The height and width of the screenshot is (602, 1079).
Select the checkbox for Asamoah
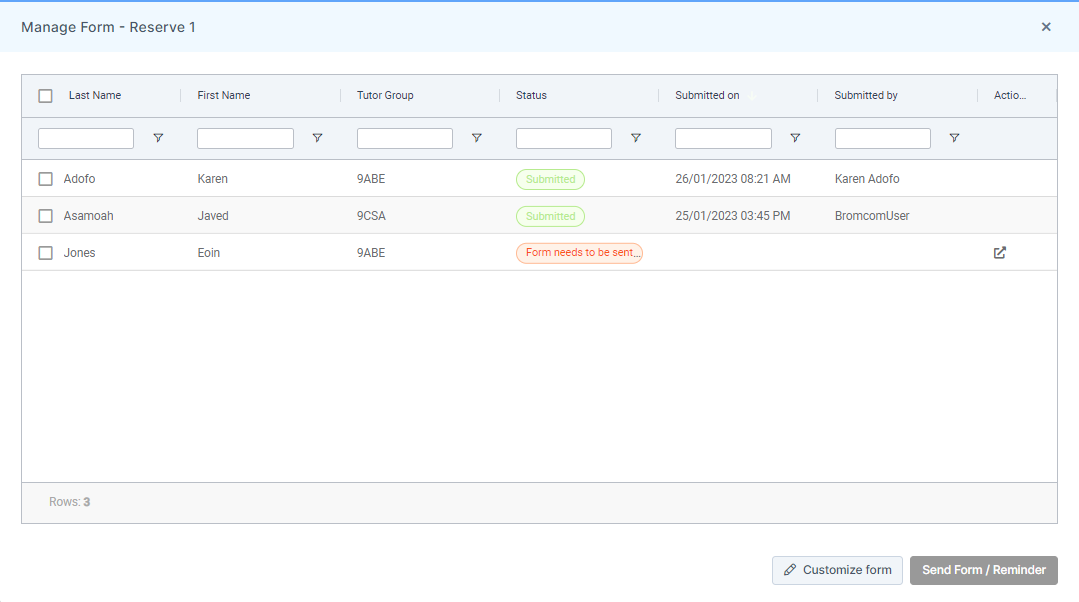point(45,216)
